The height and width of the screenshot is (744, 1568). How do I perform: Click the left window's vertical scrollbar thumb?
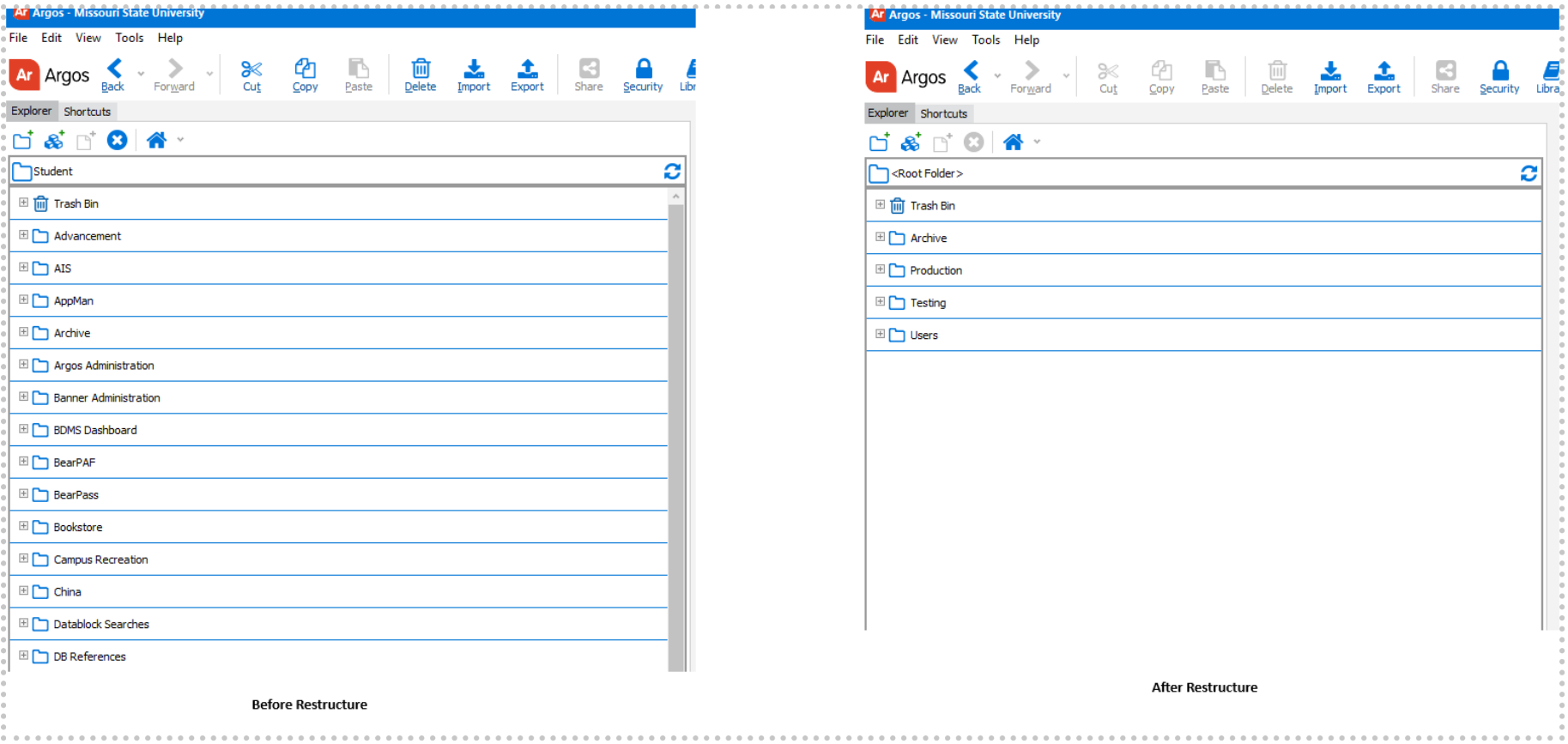pyautogui.click(x=676, y=438)
